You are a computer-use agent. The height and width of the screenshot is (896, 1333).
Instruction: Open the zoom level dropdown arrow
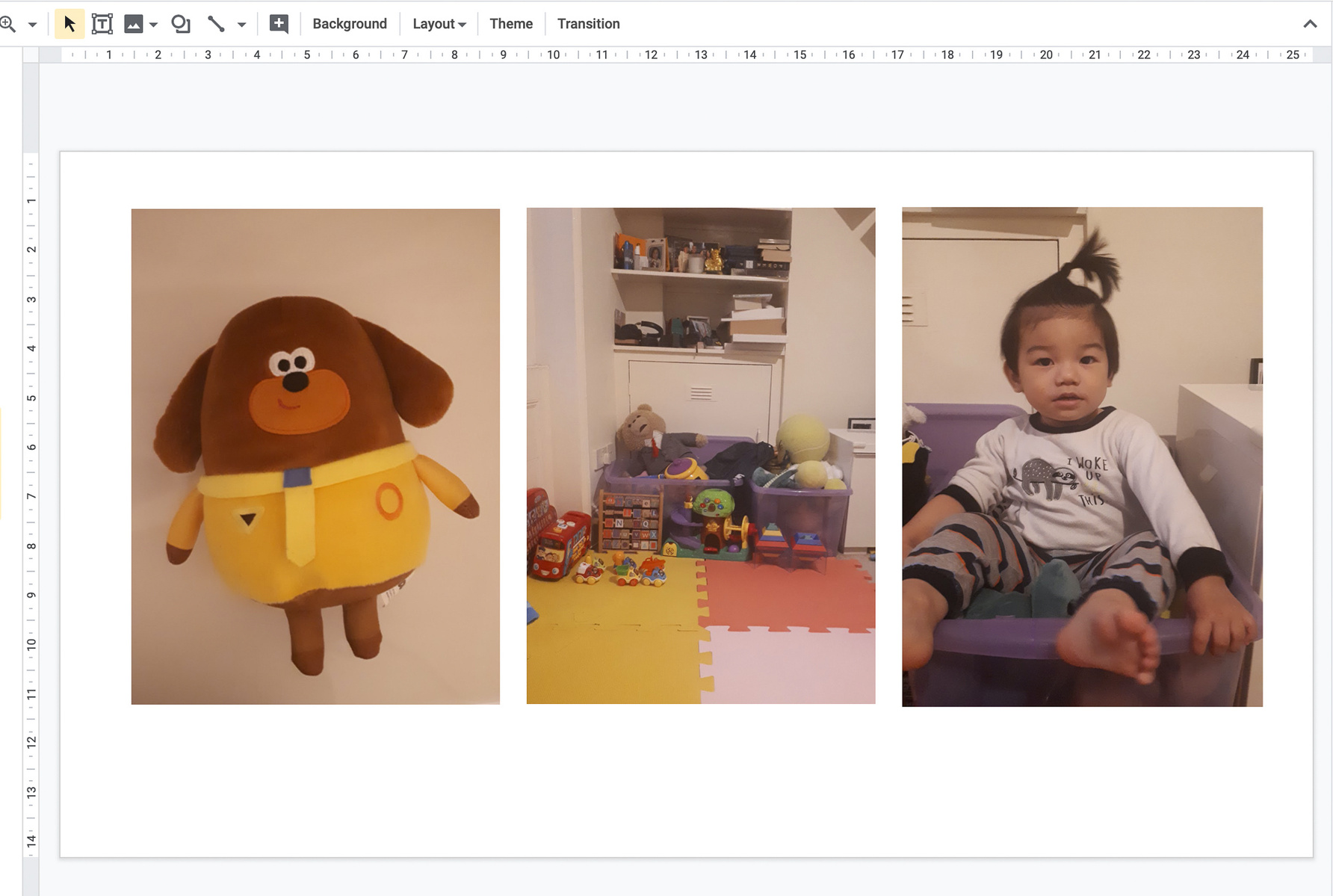point(32,25)
